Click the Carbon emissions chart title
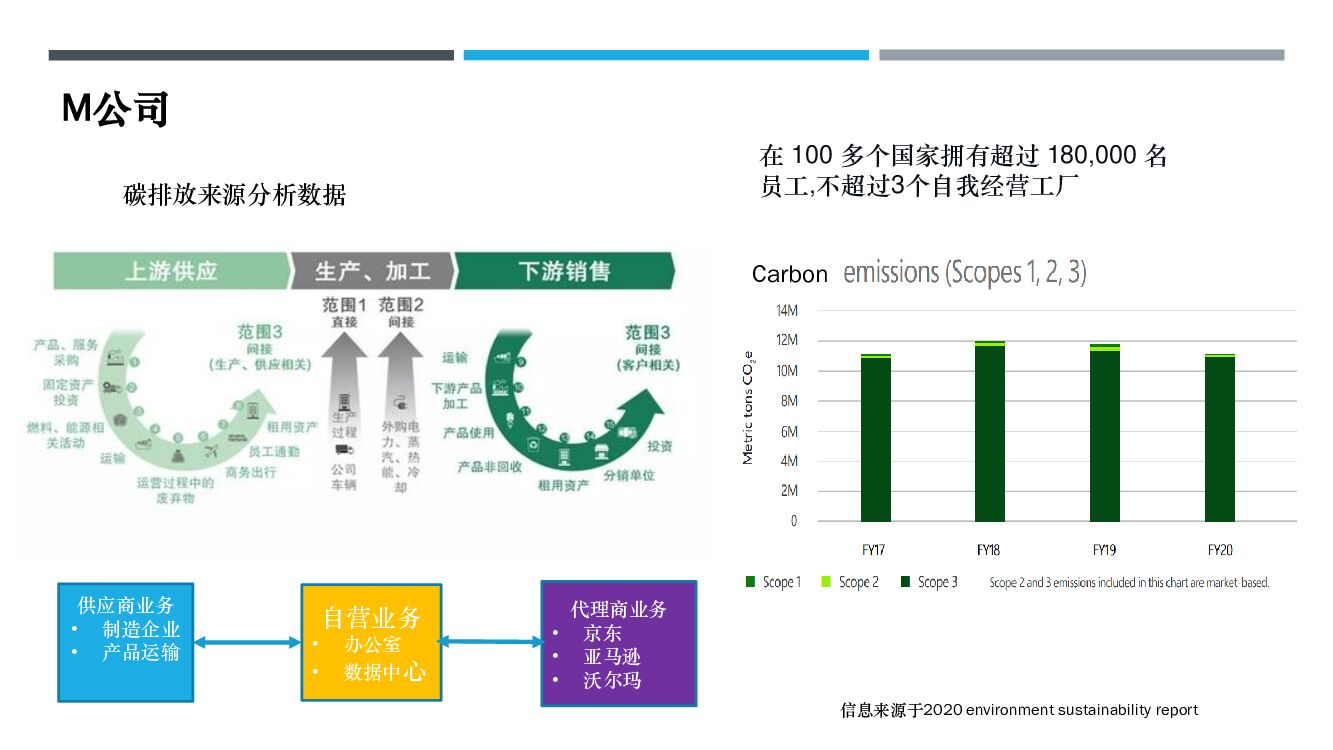This screenshot has height=750, width=1333. 919,272
